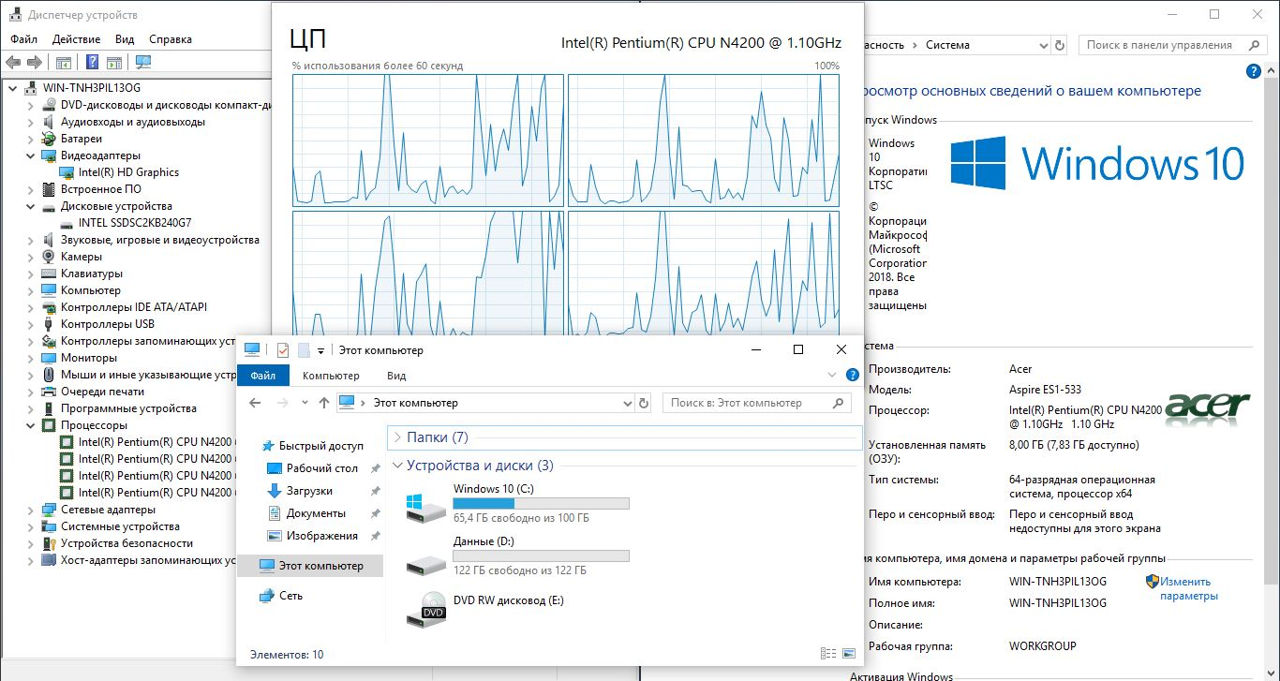Switch to details view icon in status bar

click(828, 654)
